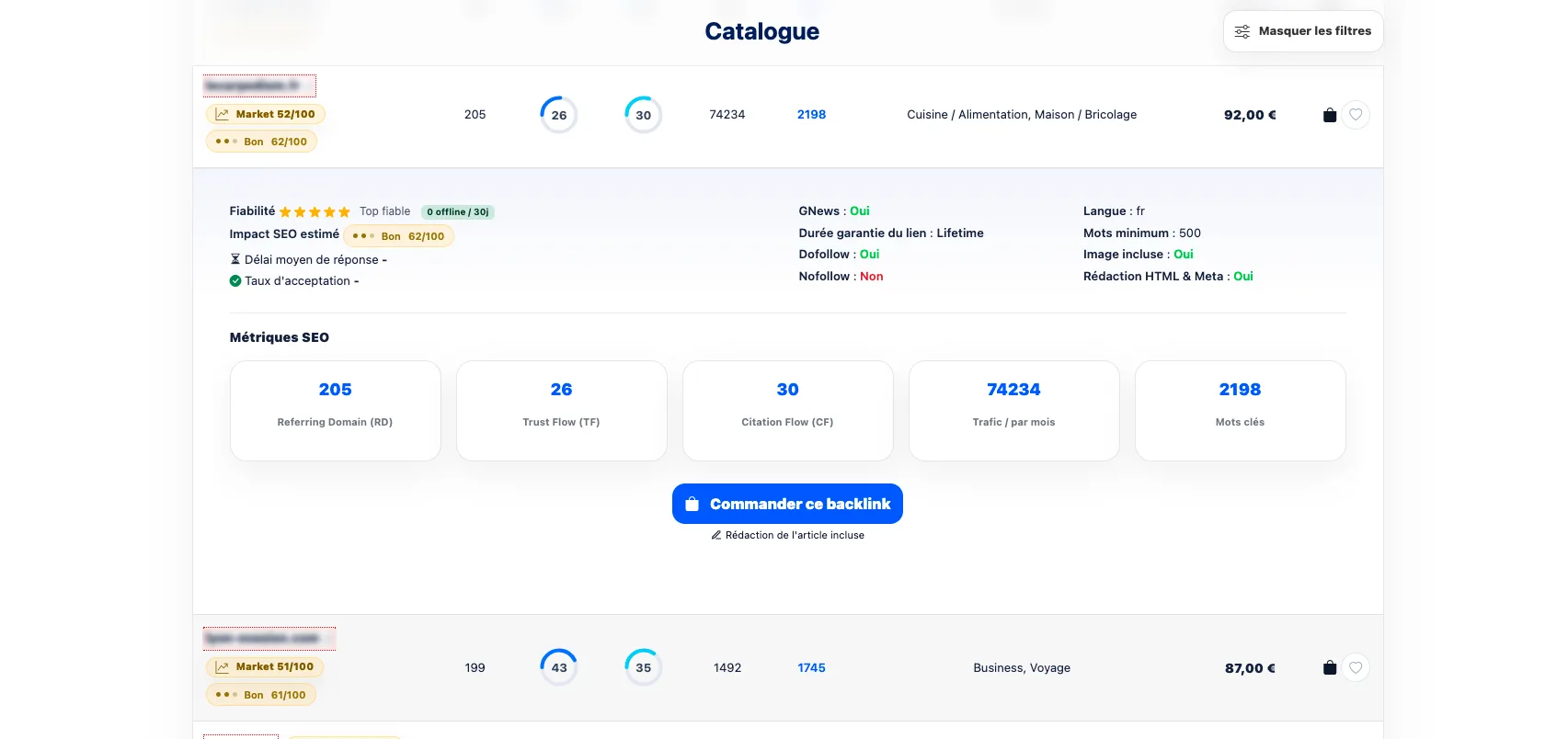The height and width of the screenshot is (739, 1568).
Task: Click bag icon in Commander ce backlink
Action: tap(692, 504)
